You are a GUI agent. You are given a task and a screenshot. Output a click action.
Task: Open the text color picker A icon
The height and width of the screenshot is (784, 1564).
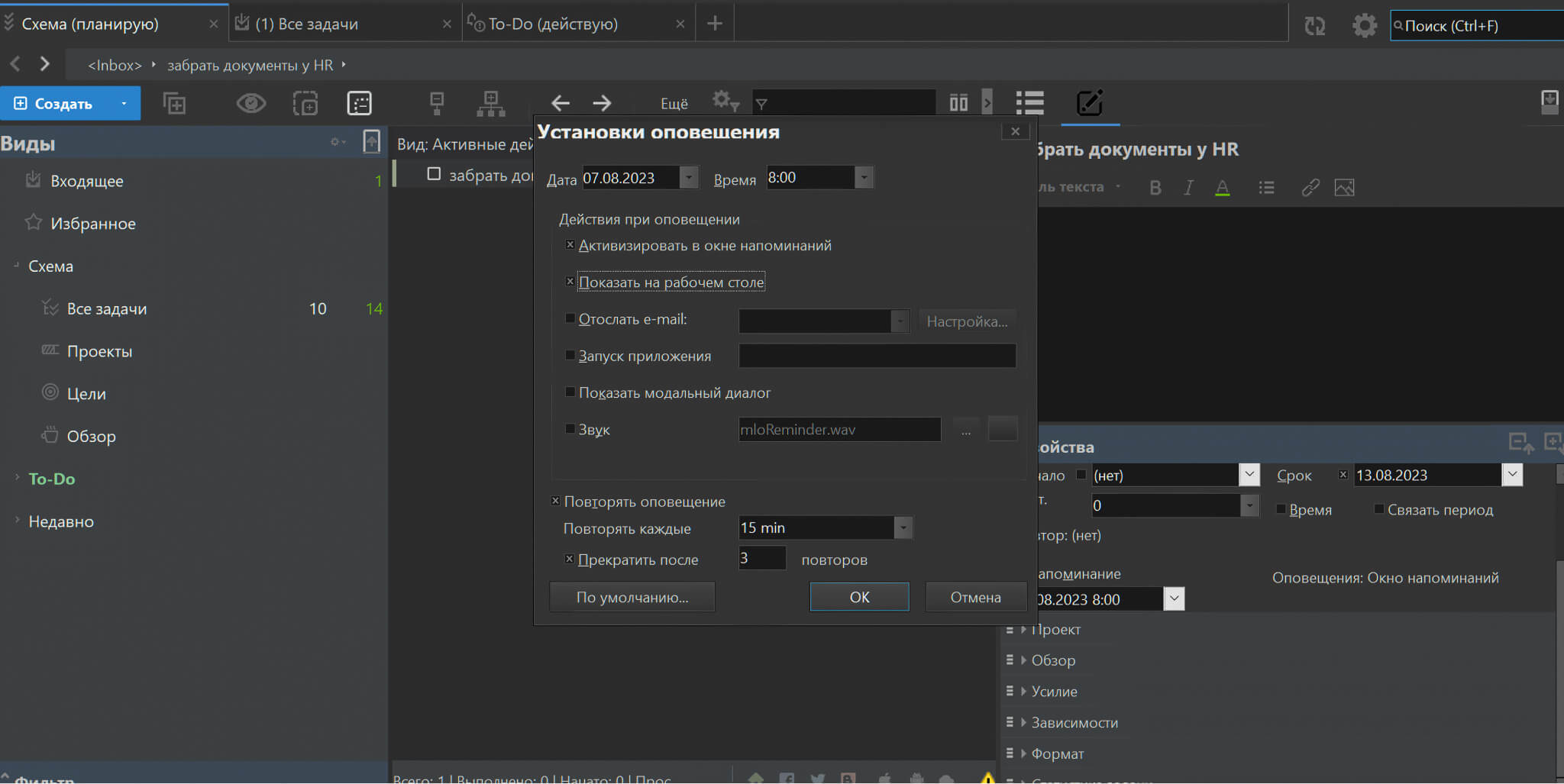pos(1222,188)
